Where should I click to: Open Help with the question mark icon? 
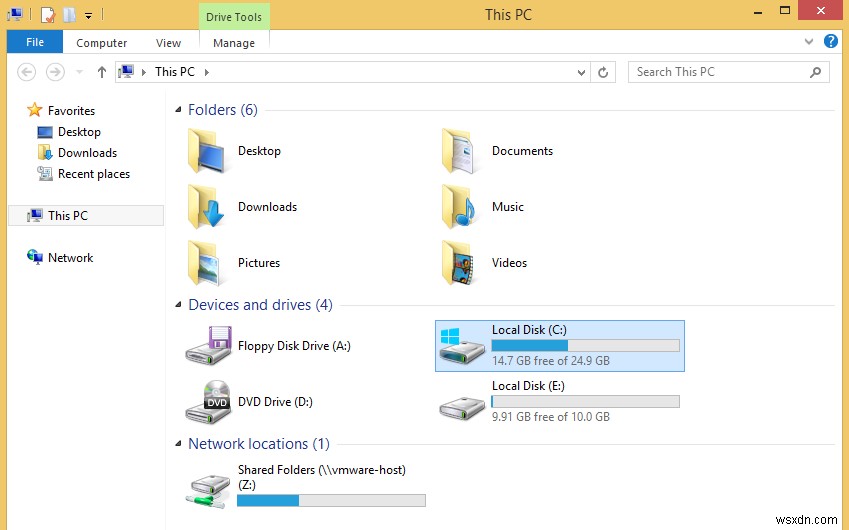pos(831,41)
